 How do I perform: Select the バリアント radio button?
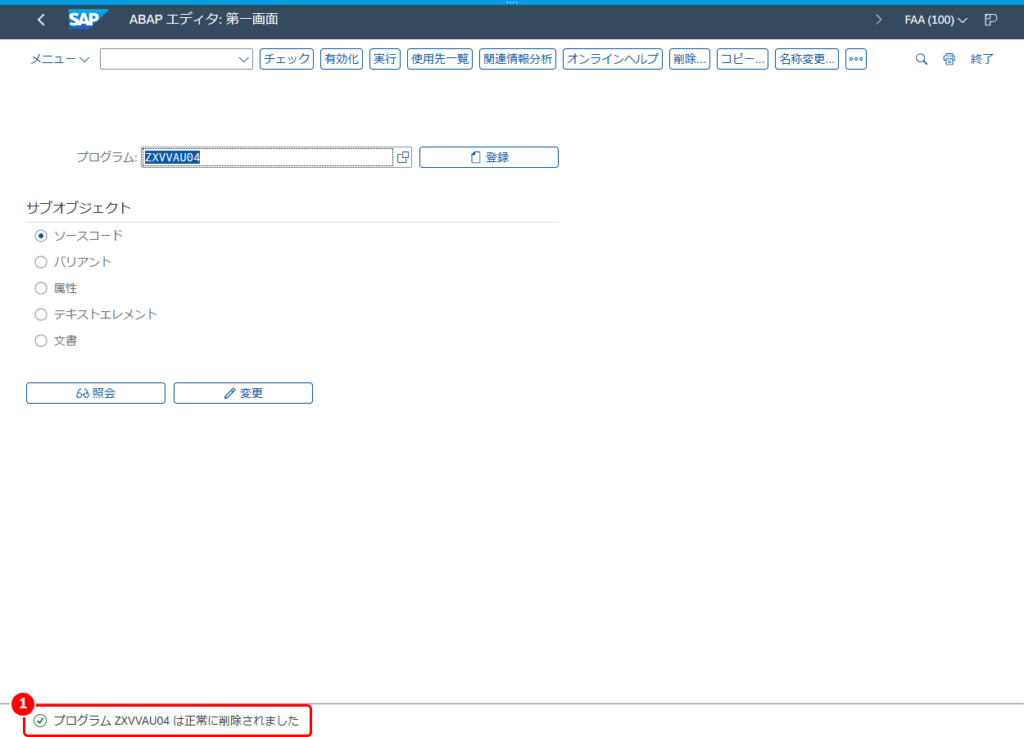[40, 262]
